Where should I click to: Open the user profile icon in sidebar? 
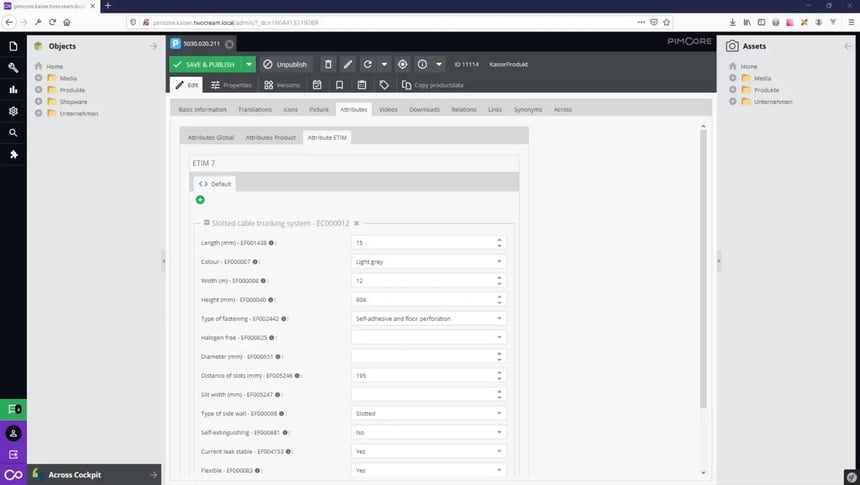13,433
